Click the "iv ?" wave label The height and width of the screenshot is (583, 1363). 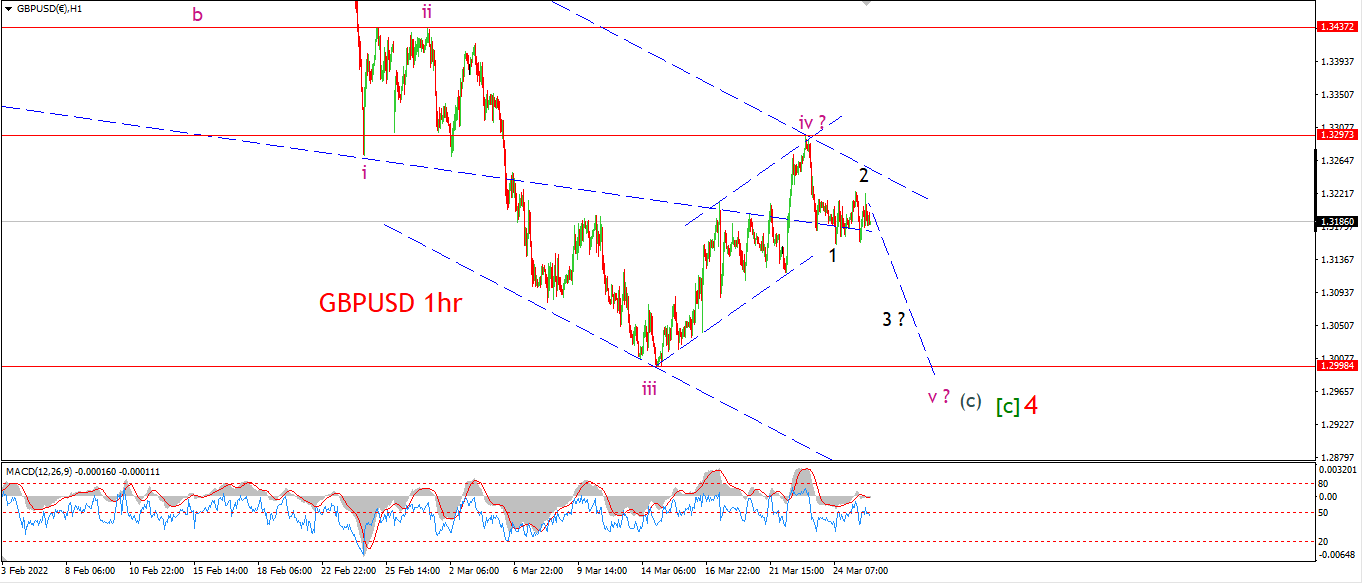pos(812,124)
